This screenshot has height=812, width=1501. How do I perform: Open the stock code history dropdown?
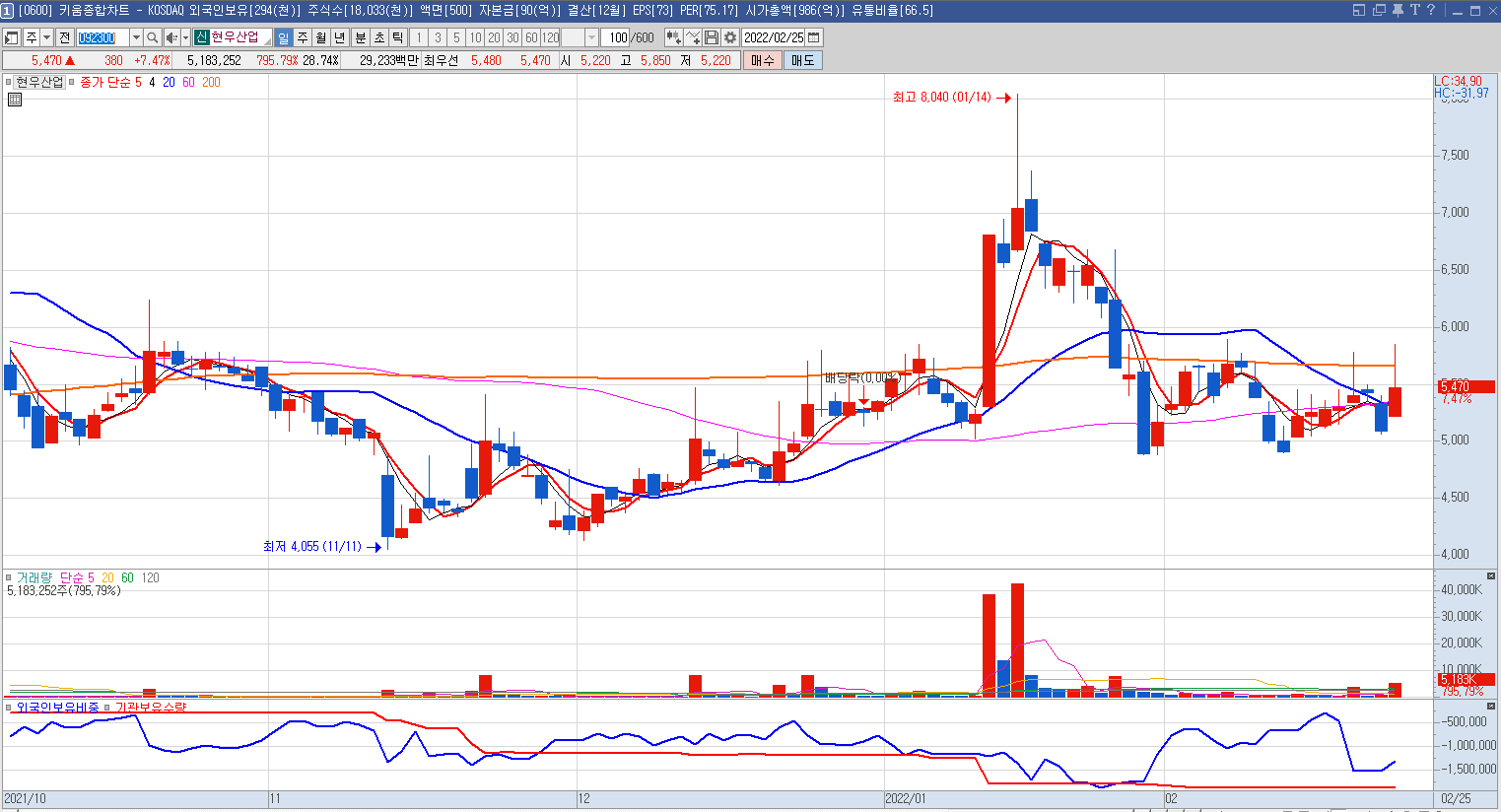tap(137, 37)
